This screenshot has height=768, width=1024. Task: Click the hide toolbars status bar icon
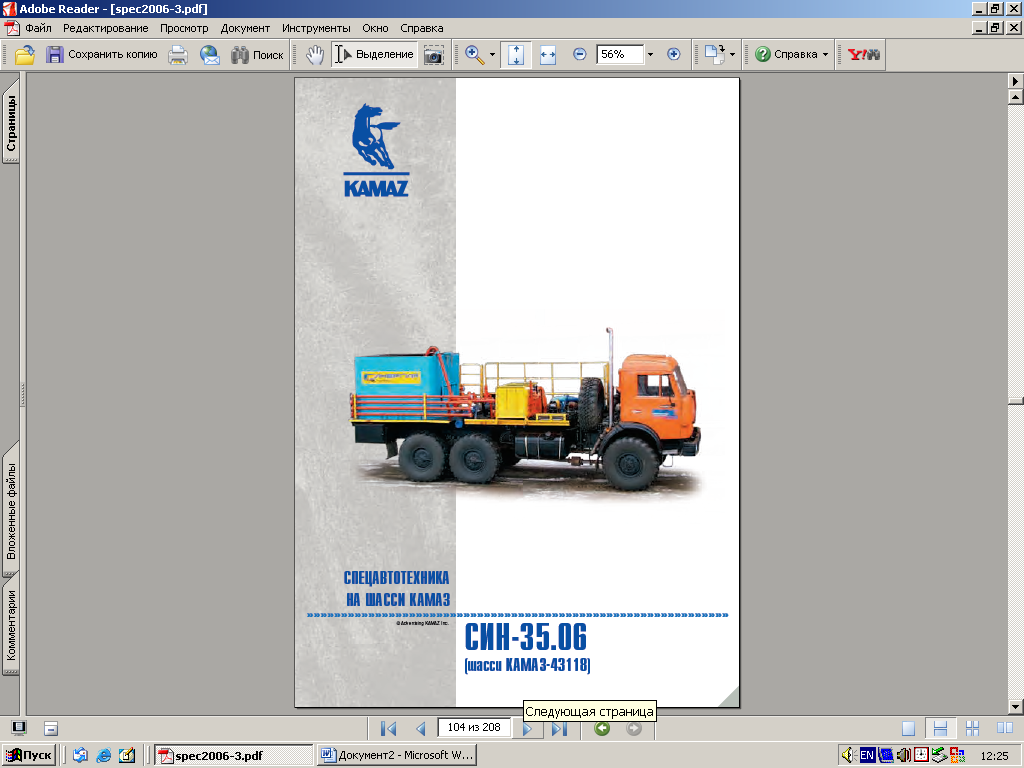[51, 728]
